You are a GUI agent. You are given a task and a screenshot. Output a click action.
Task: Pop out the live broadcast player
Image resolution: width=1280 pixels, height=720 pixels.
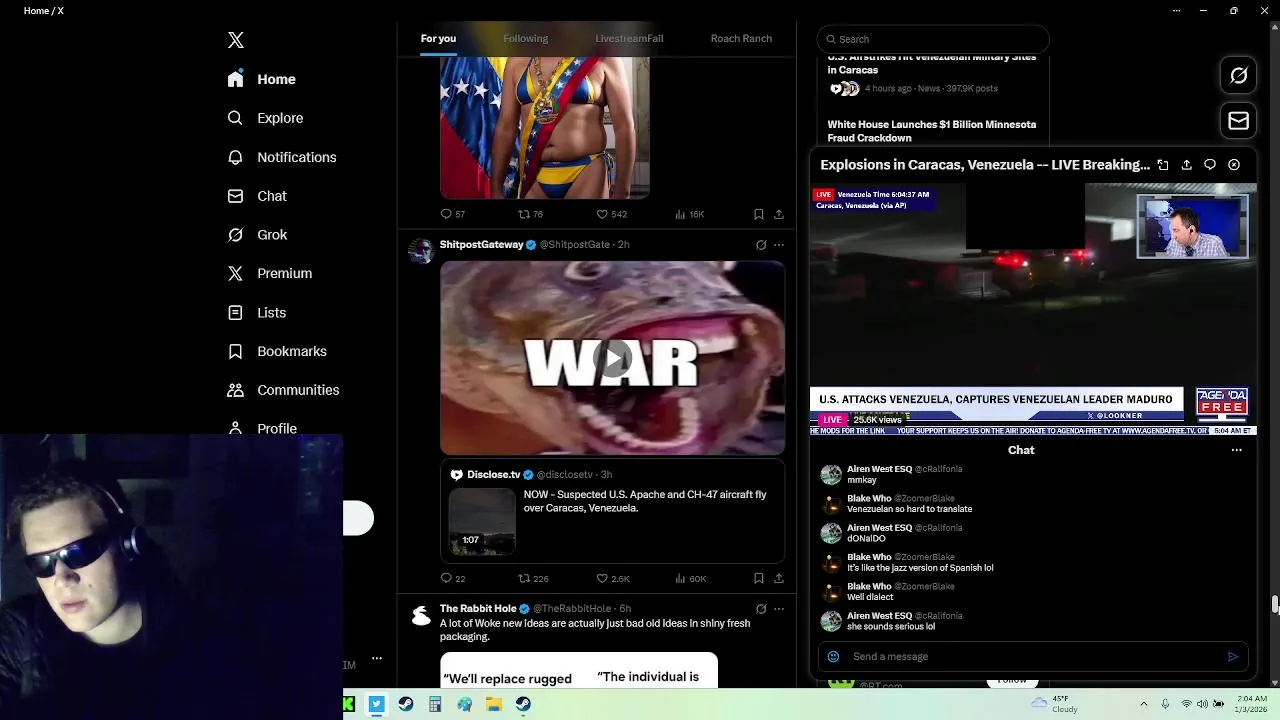click(x=1163, y=165)
